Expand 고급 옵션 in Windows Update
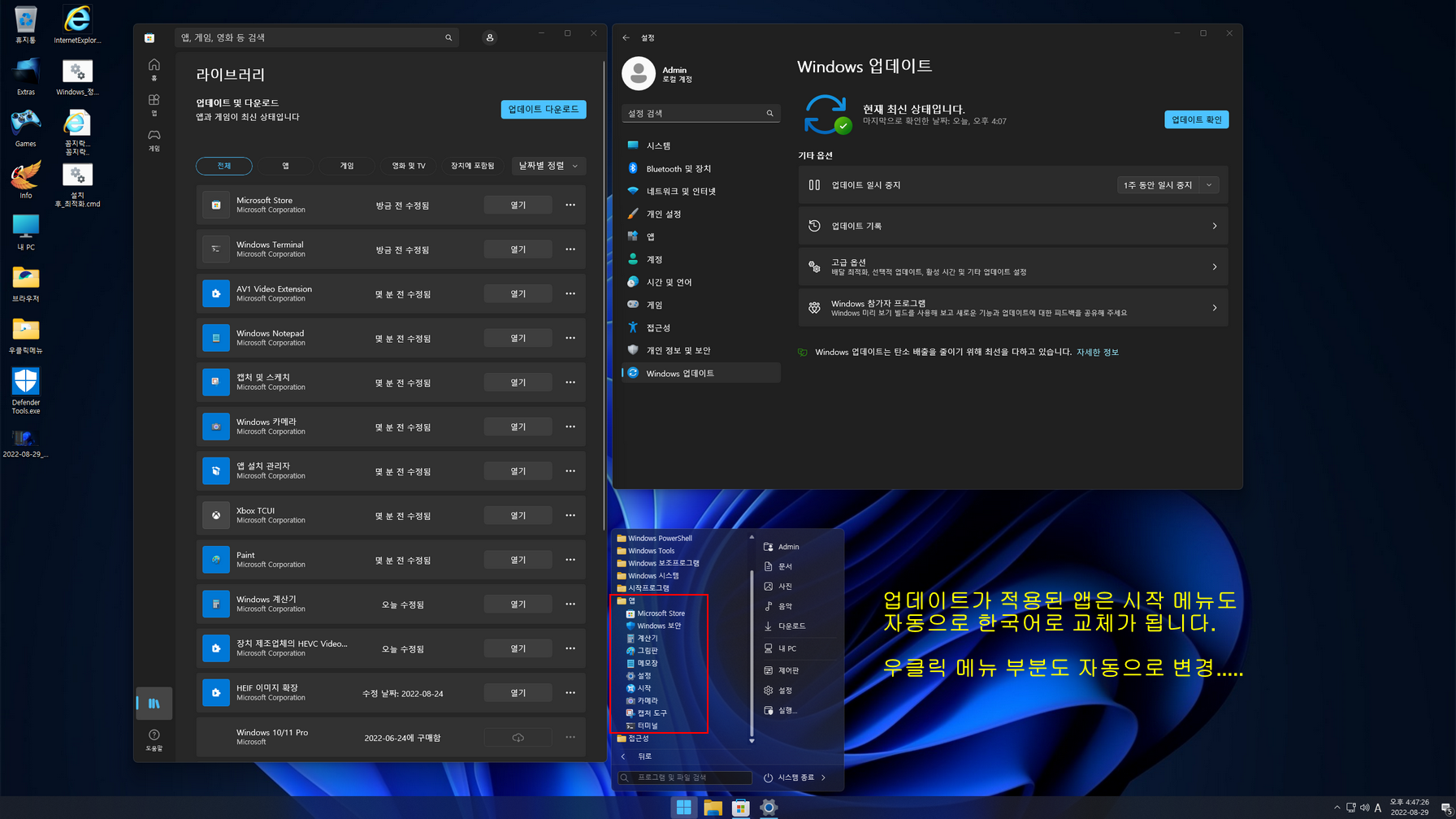1456x819 pixels. [1012, 266]
